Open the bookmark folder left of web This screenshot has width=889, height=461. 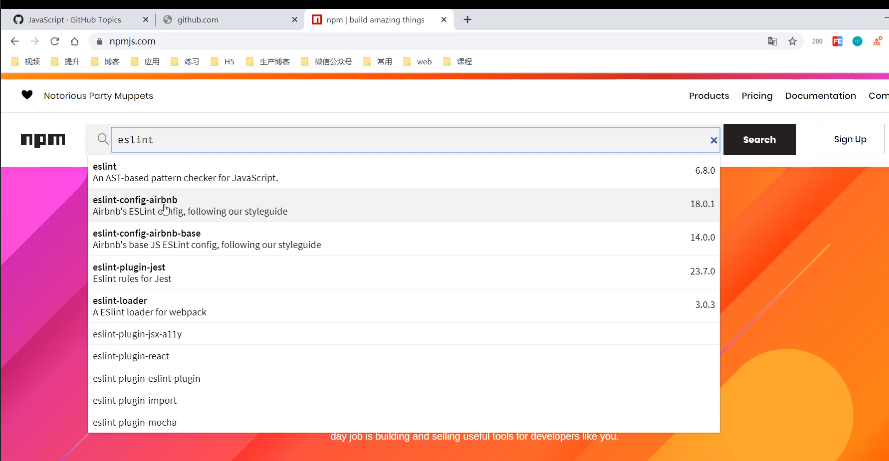[378, 61]
